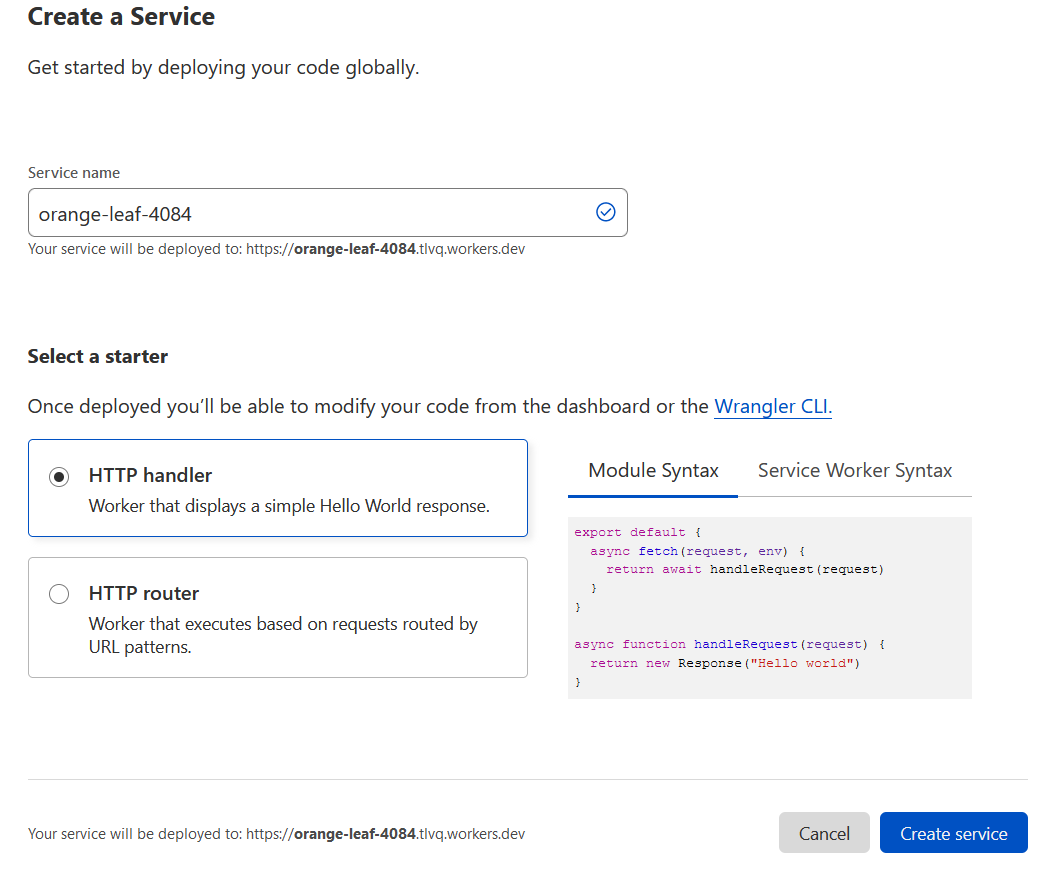This screenshot has height=878, width=1062.
Task: Click the Create a Service heading
Action: pos(120,17)
